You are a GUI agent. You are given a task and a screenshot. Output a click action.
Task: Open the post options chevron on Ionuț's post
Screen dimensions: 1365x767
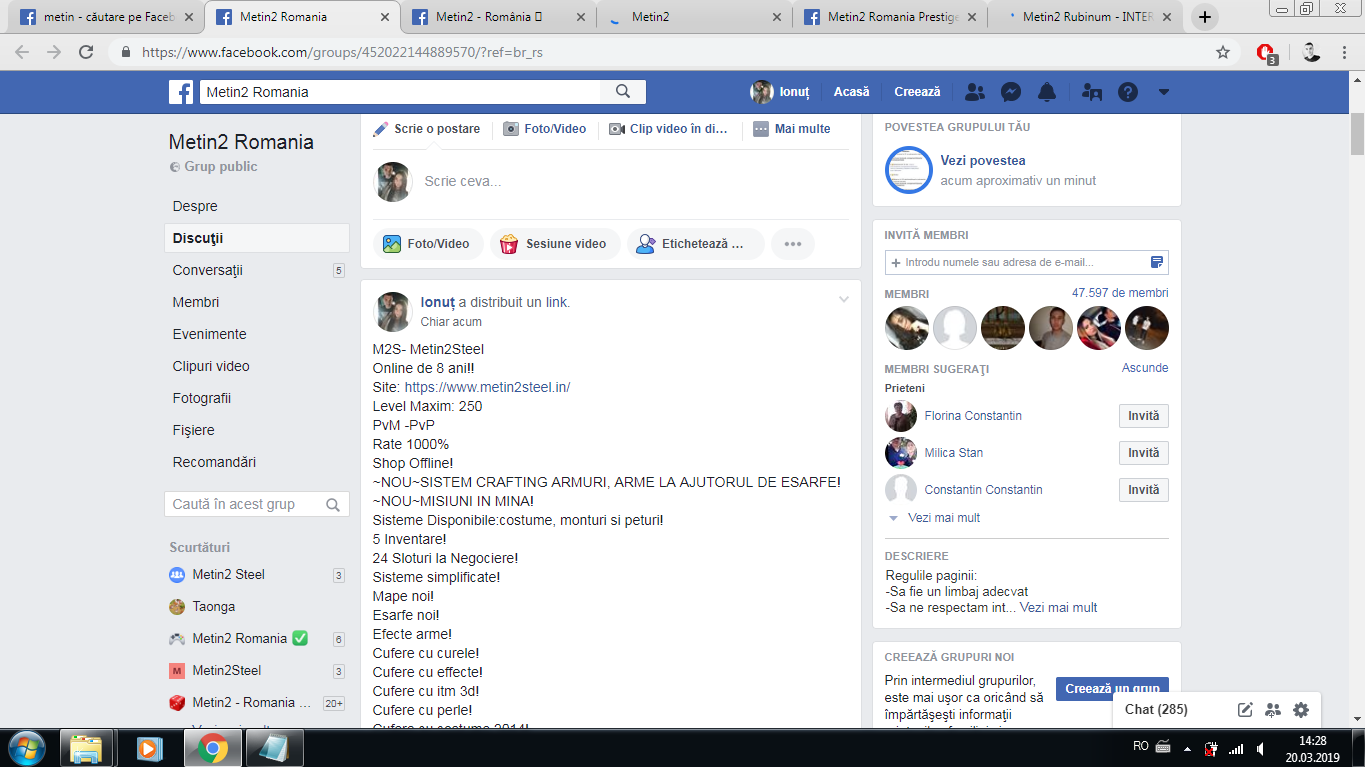[844, 299]
